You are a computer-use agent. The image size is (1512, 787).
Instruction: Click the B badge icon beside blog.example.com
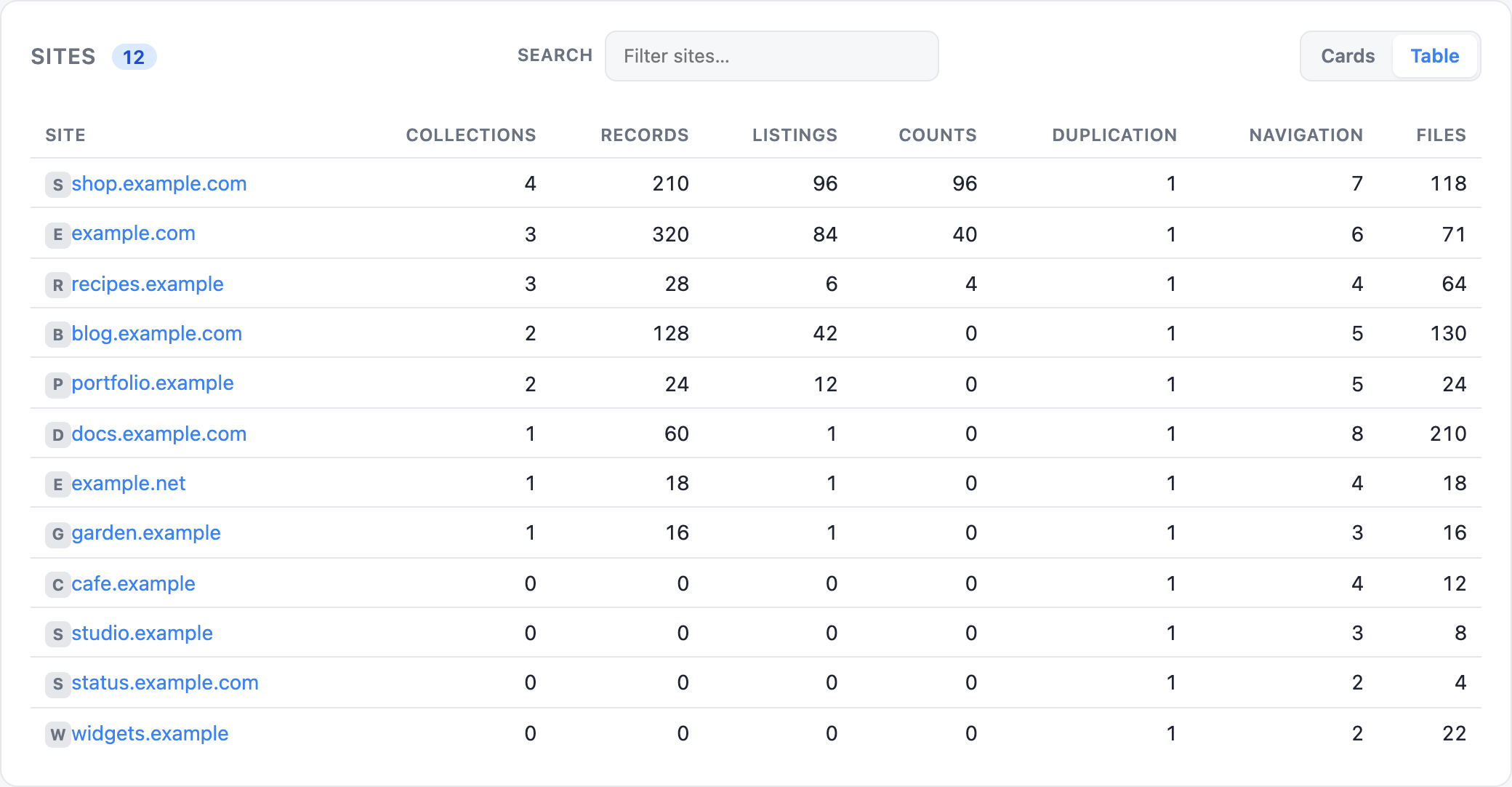pyautogui.click(x=58, y=335)
